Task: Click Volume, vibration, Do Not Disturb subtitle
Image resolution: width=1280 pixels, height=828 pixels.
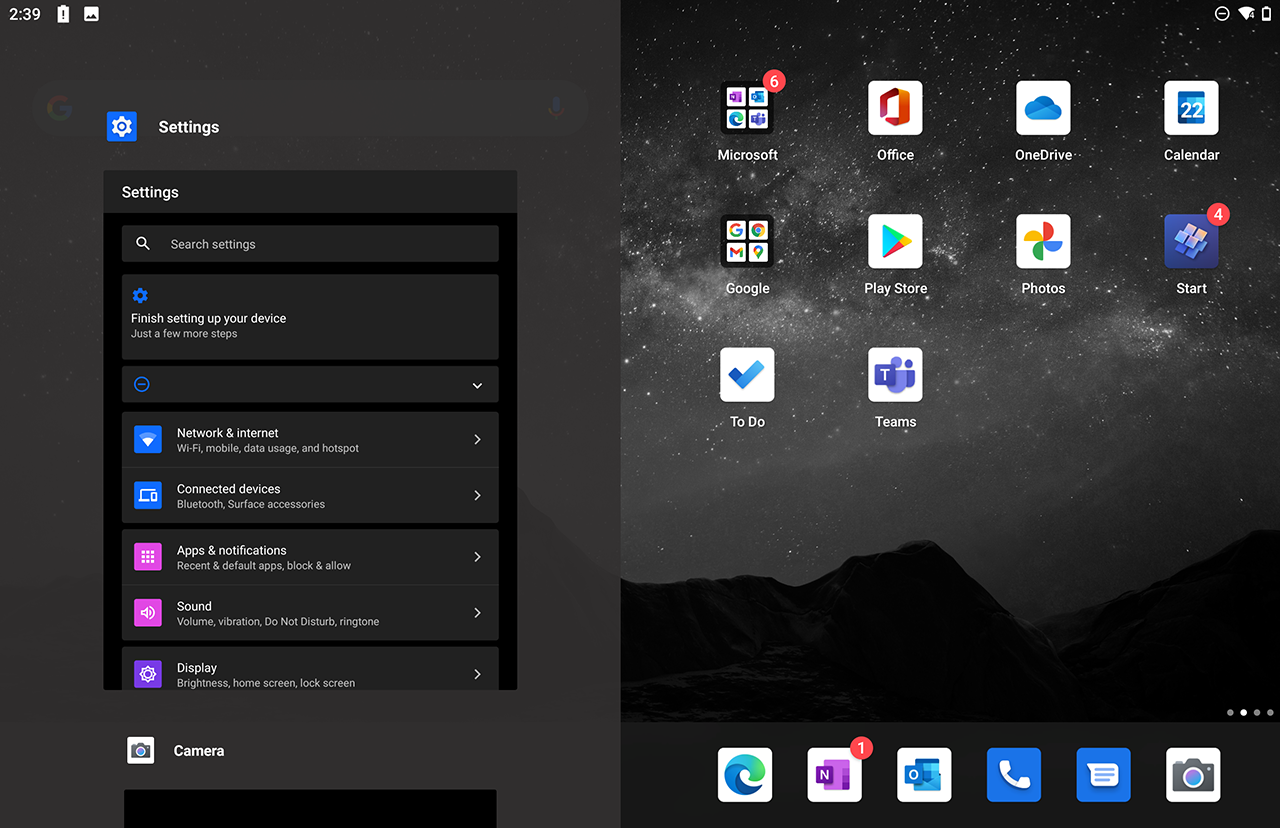Action: [278, 622]
